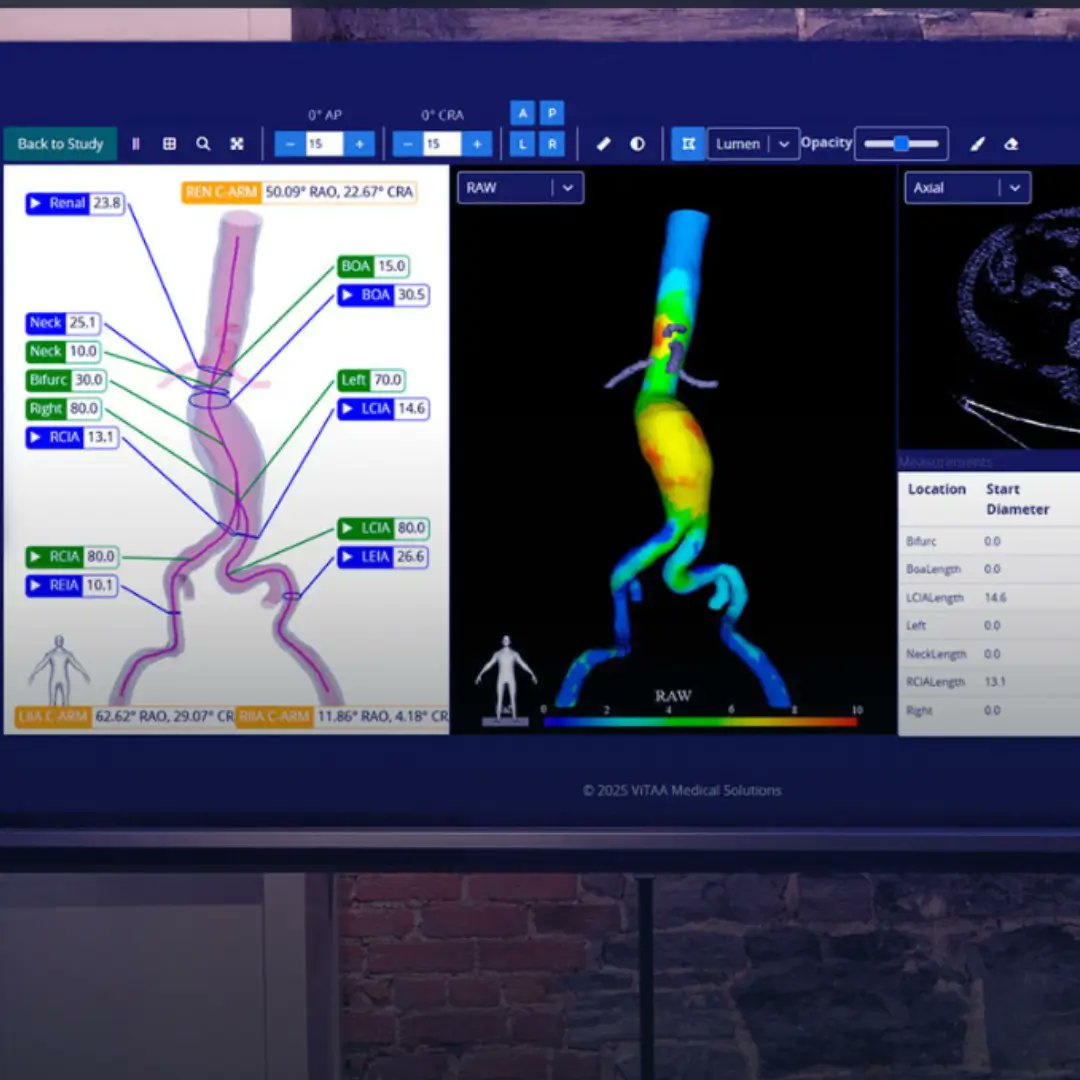Click the grid view icon

[169, 144]
